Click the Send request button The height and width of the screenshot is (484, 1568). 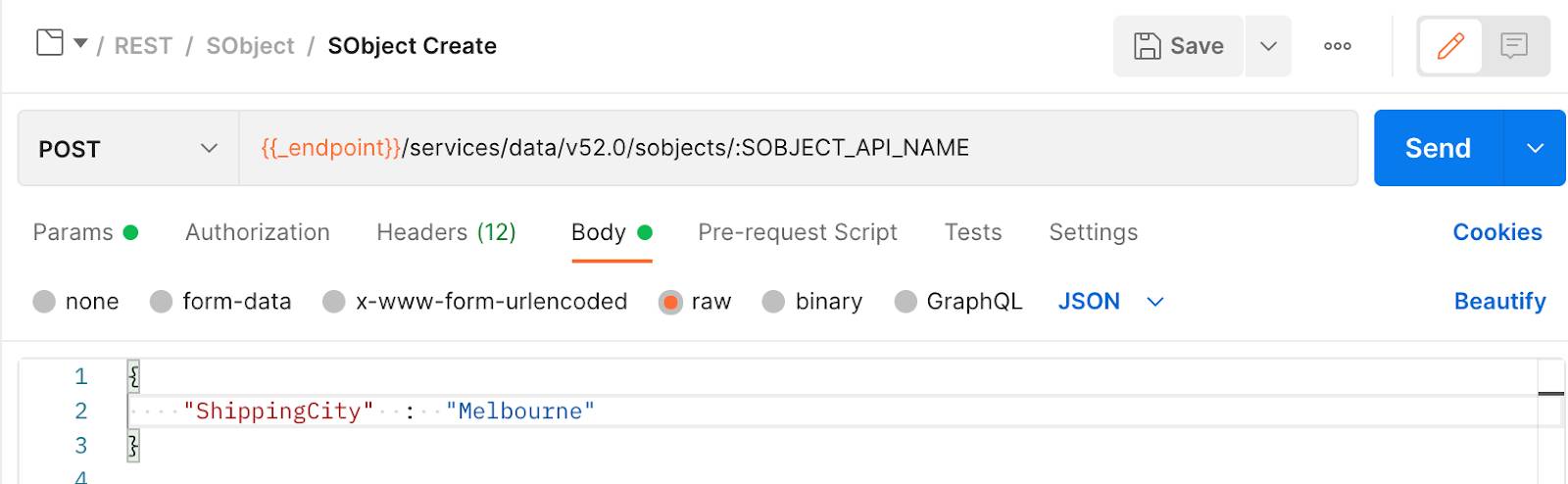point(1438,148)
